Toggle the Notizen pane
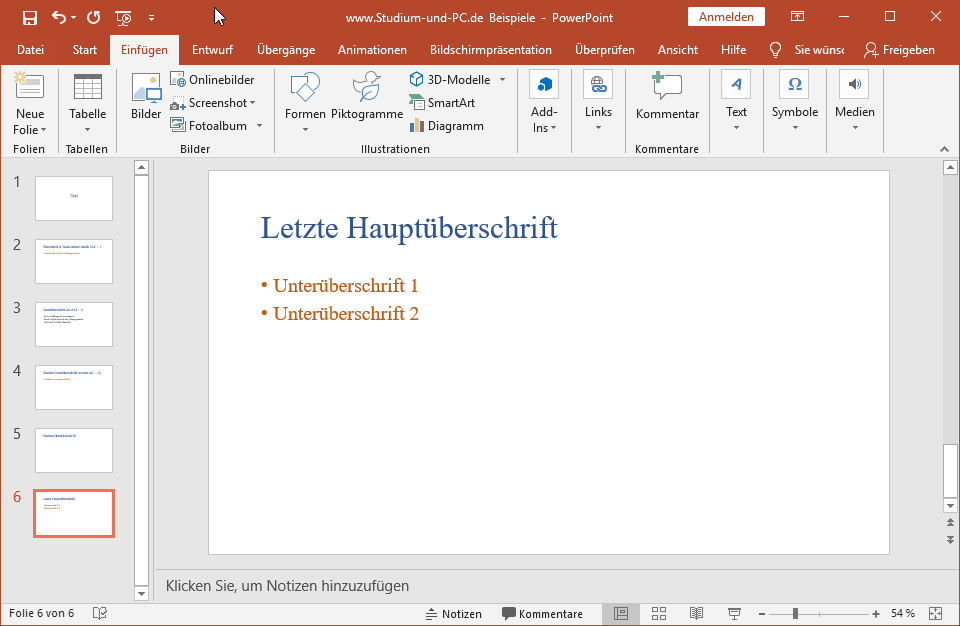The image size is (960, 626). tap(453, 614)
